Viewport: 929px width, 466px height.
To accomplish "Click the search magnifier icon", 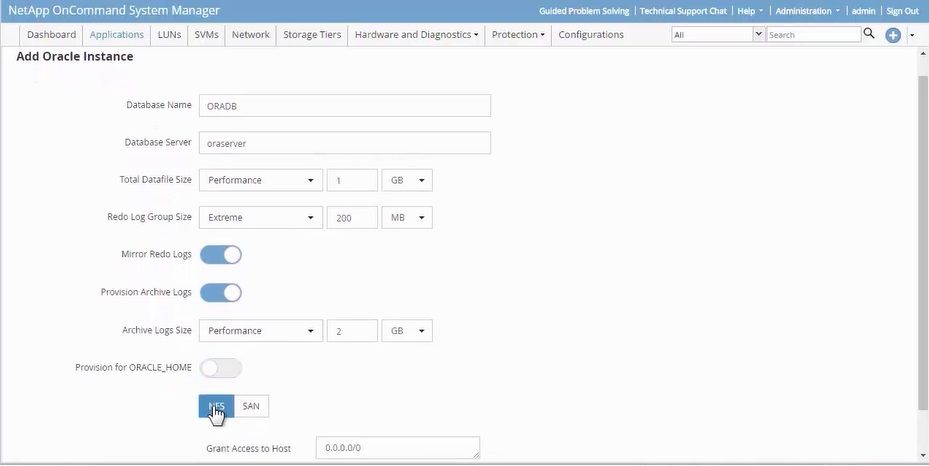I will point(869,34).
